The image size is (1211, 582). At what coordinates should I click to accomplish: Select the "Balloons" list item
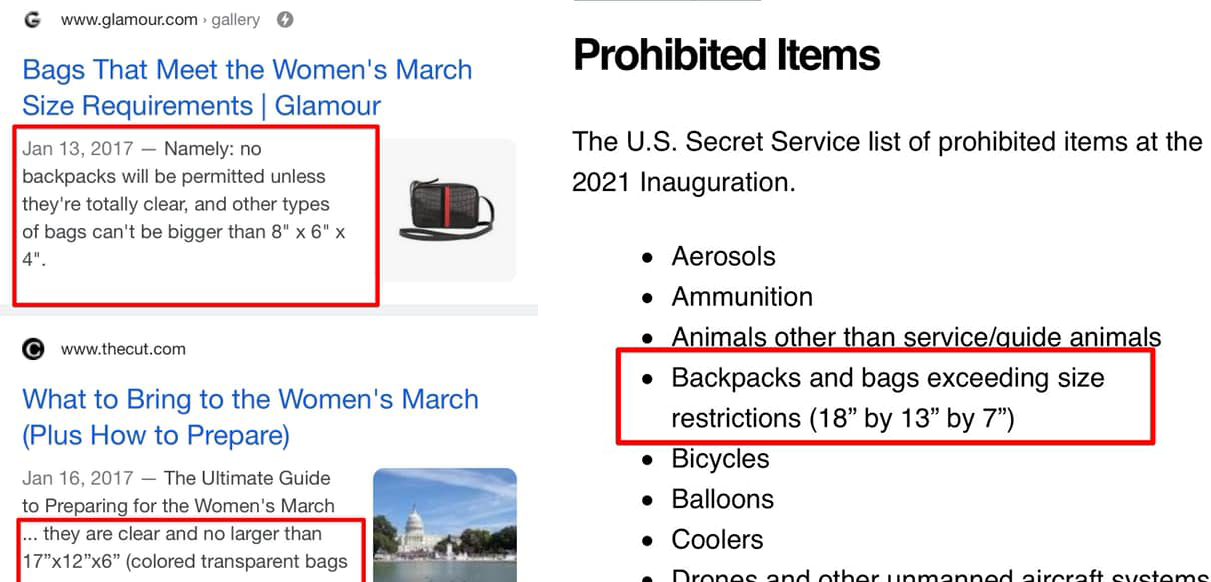pyautogui.click(x=722, y=499)
